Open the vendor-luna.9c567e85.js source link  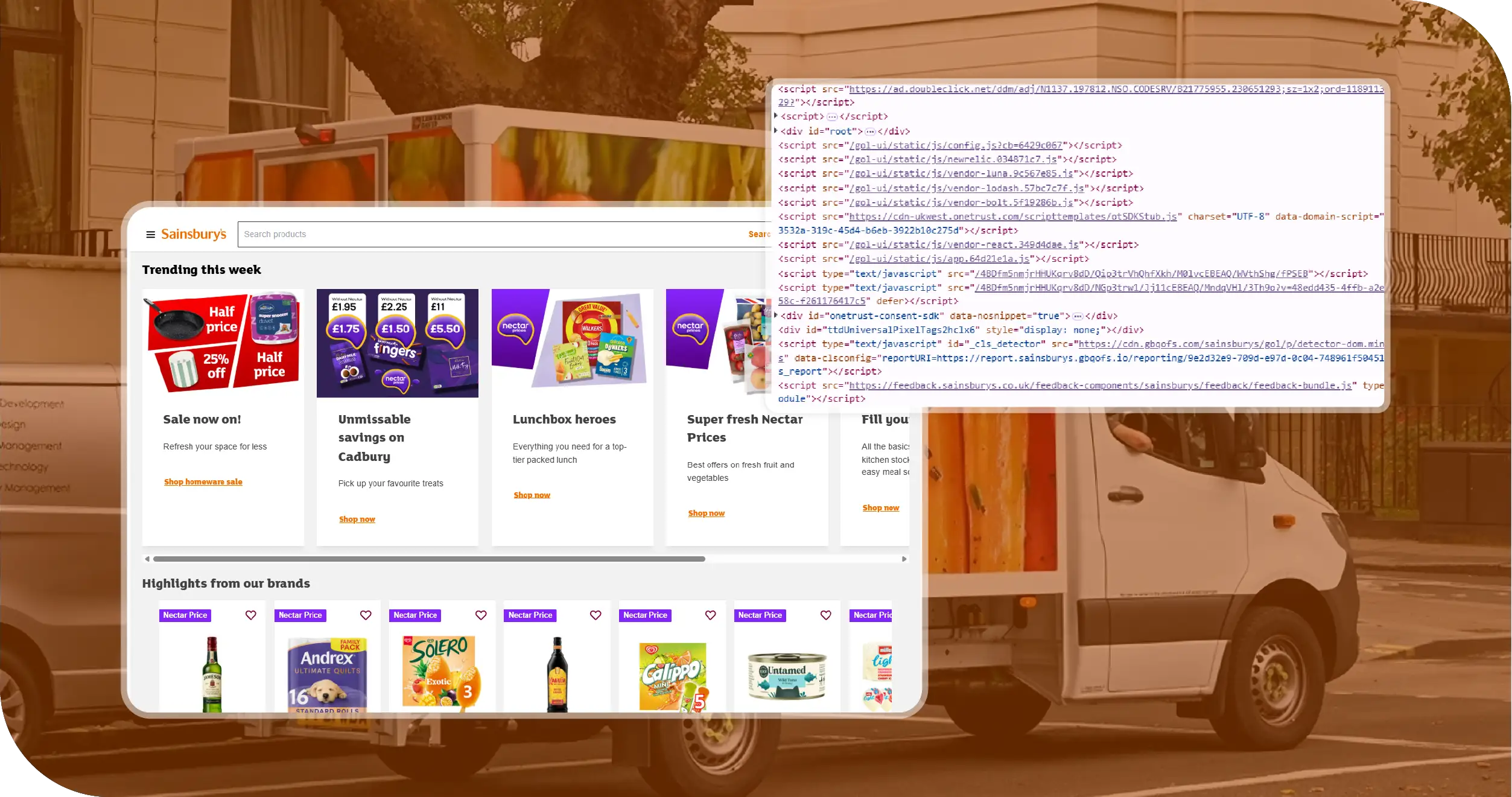[x=961, y=174]
